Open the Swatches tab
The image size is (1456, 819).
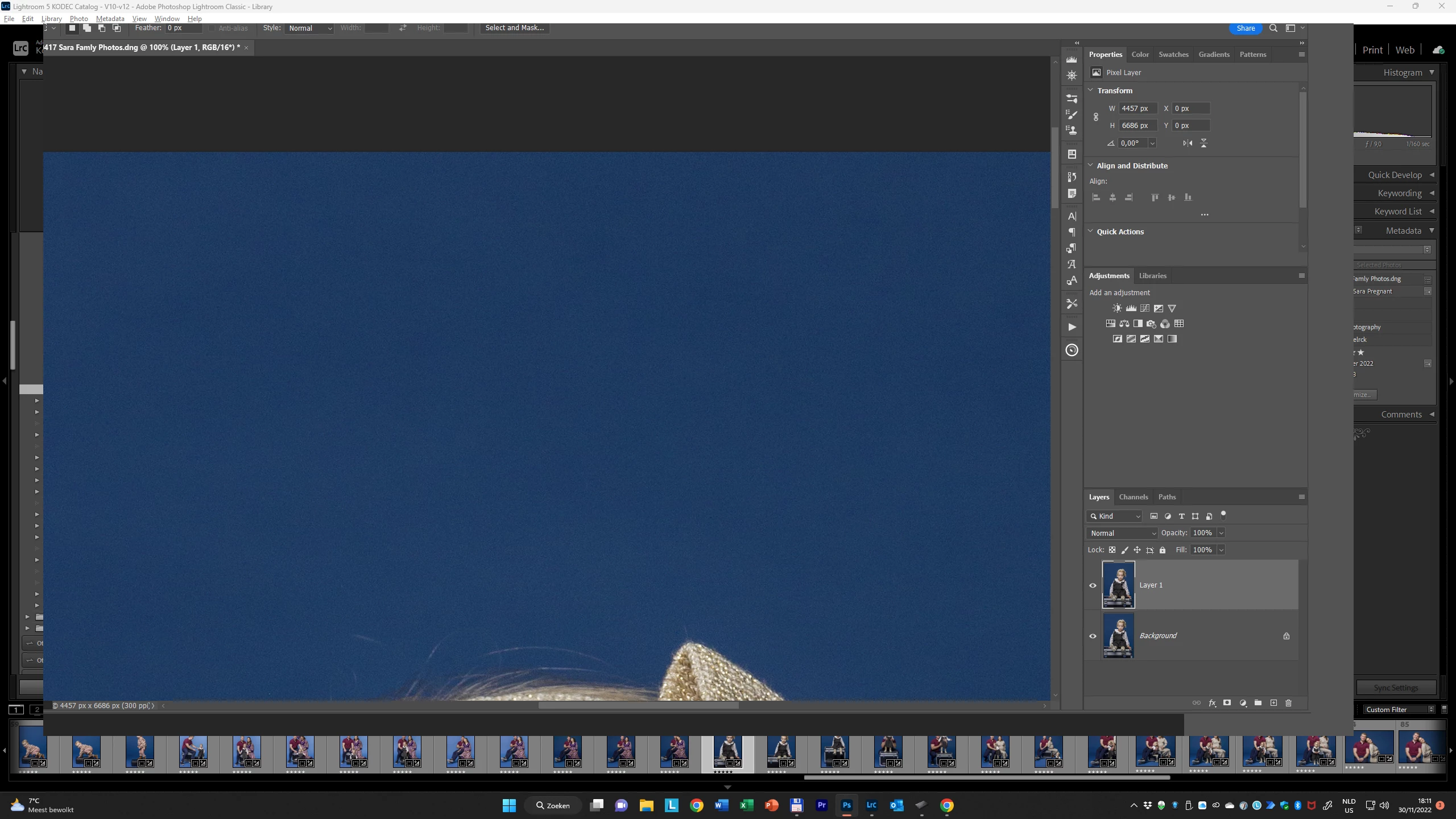click(x=1173, y=55)
